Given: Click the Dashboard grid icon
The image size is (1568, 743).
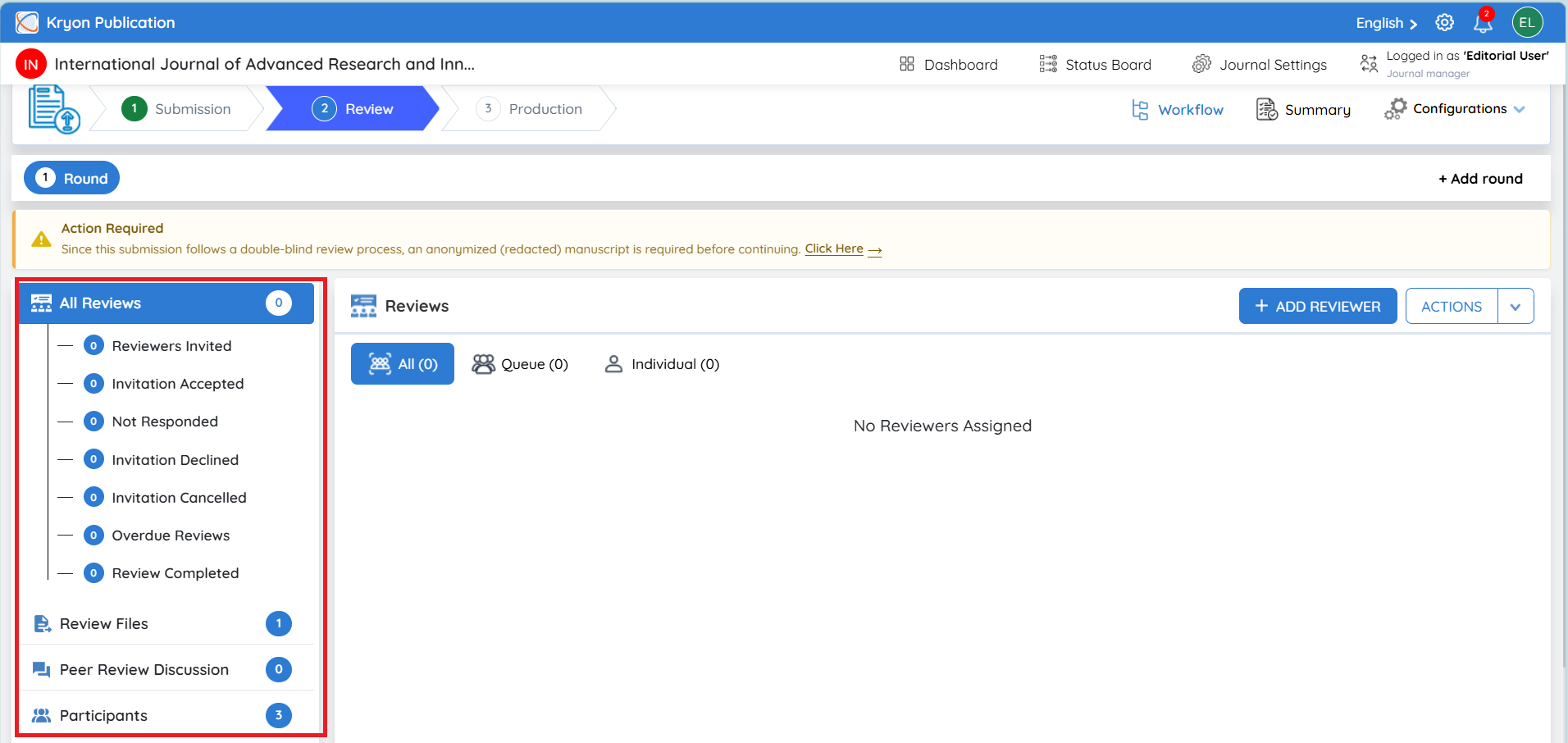Looking at the screenshot, I should click(907, 64).
